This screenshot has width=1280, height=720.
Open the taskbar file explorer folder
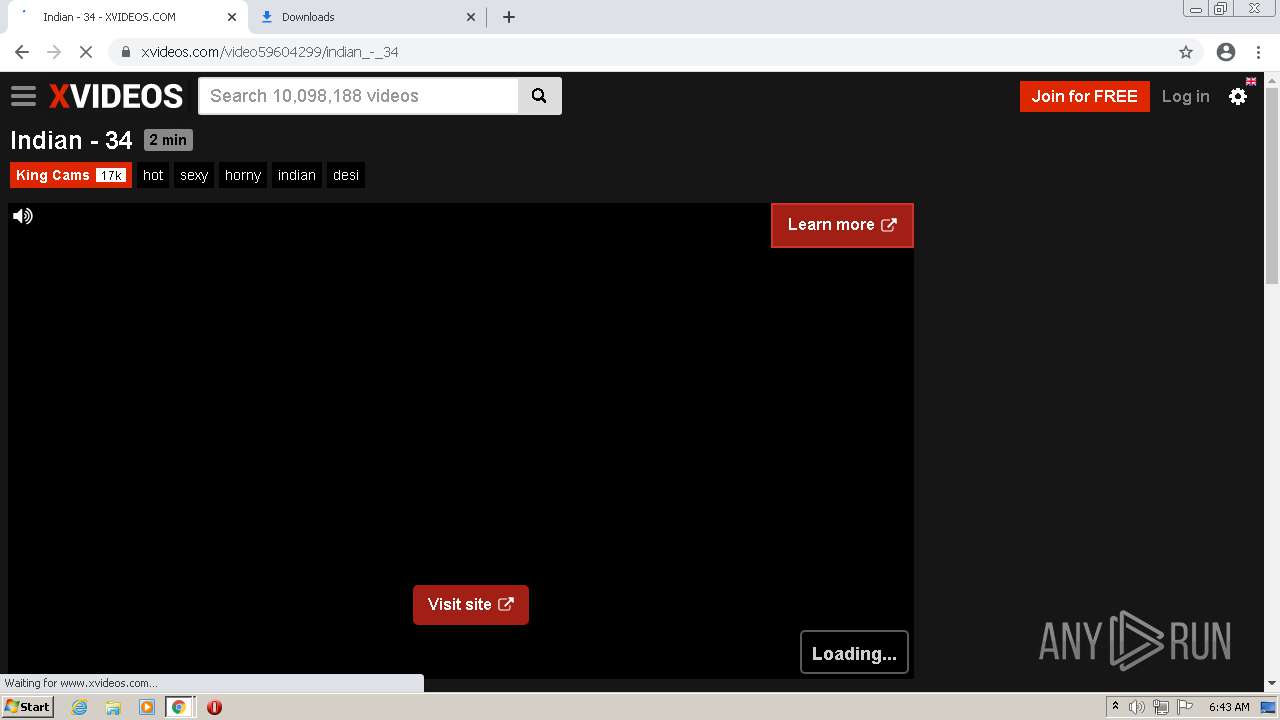(x=113, y=707)
